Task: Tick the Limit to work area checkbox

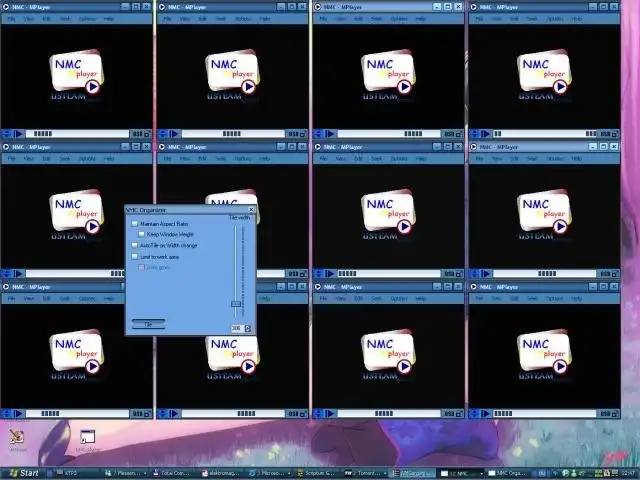Action: (135, 257)
